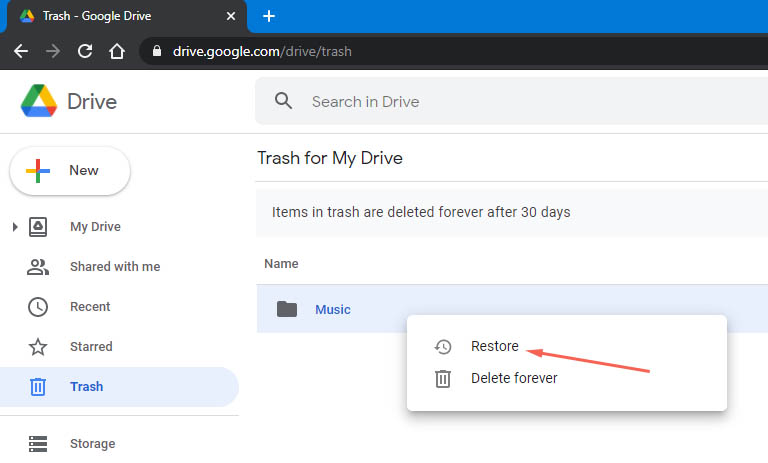This screenshot has height=463, width=768.
Task: Click the Trash for My Drive heading
Action: [330, 158]
